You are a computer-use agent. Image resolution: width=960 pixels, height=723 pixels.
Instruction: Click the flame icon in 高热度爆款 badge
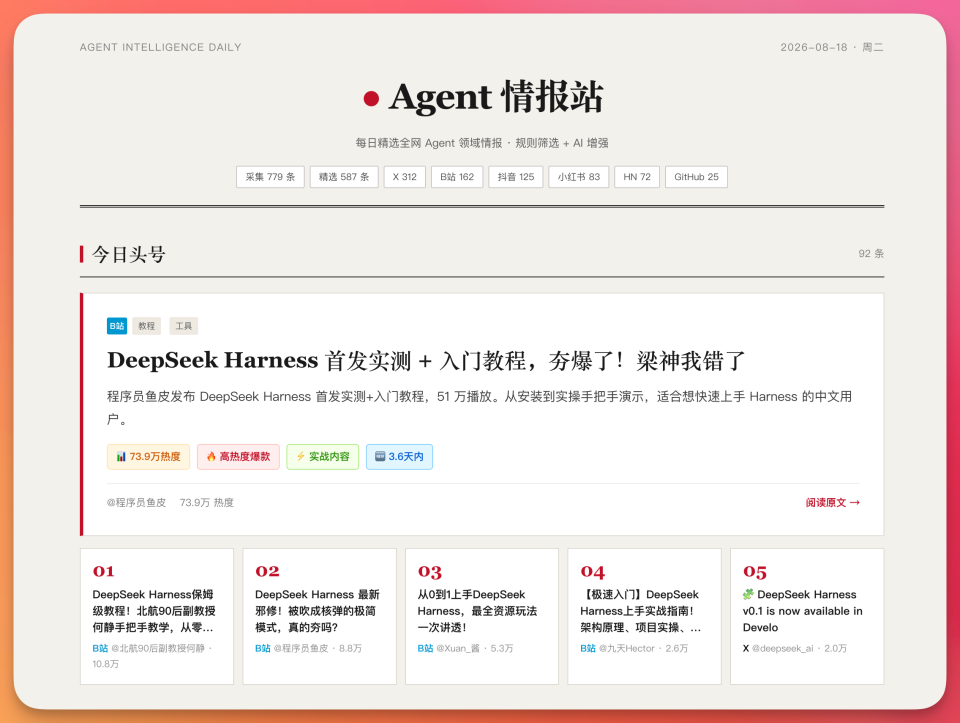[211, 457]
